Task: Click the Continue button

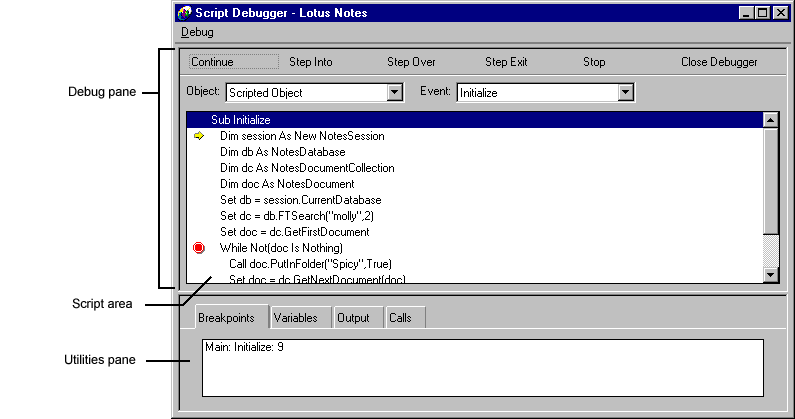Action: 233,62
